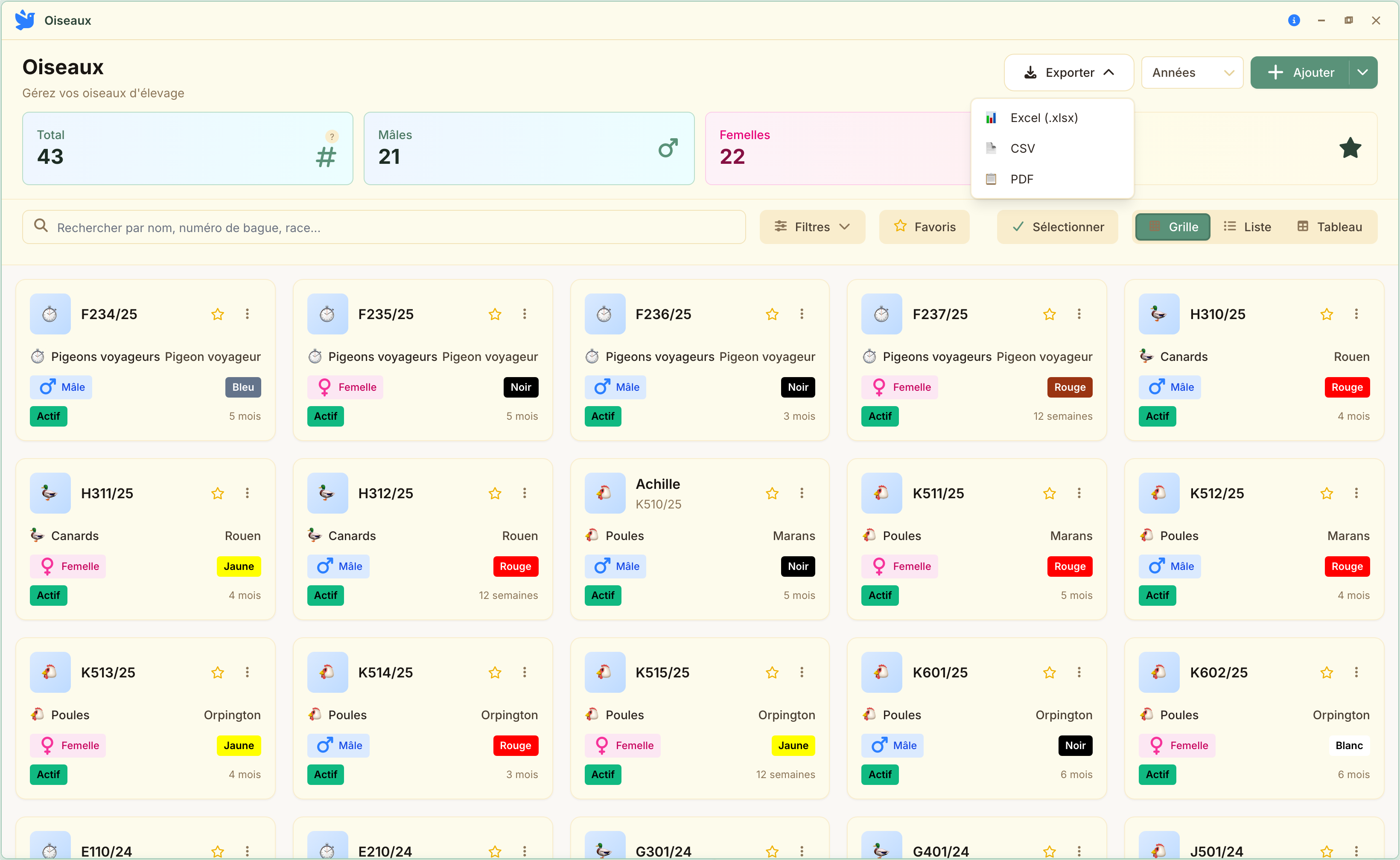
Task: Click the pigeon avatar icon of F235/25
Action: [x=327, y=314]
